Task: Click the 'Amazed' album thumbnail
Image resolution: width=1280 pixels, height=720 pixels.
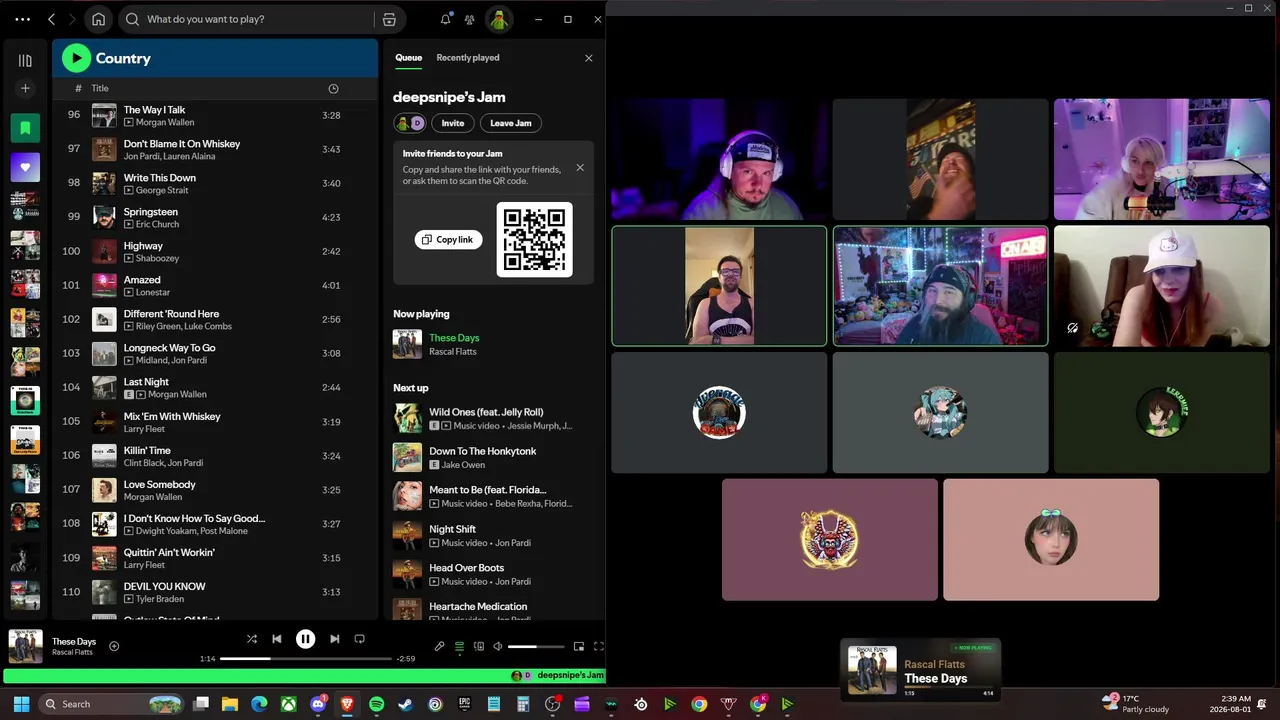Action: coord(104,285)
